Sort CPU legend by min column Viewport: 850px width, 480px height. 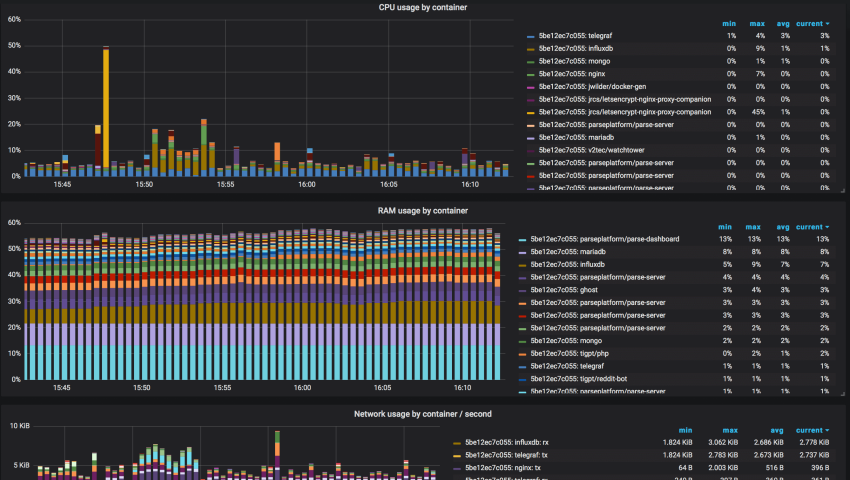(731, 23)
